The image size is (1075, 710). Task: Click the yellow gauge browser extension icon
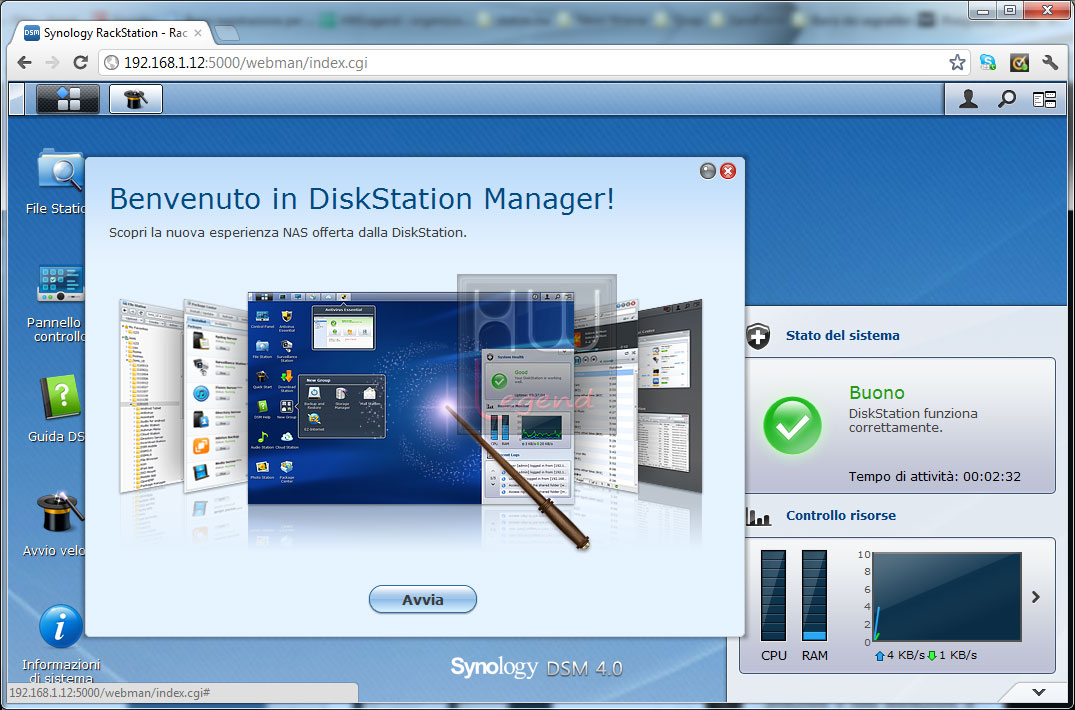point(1019,63)
